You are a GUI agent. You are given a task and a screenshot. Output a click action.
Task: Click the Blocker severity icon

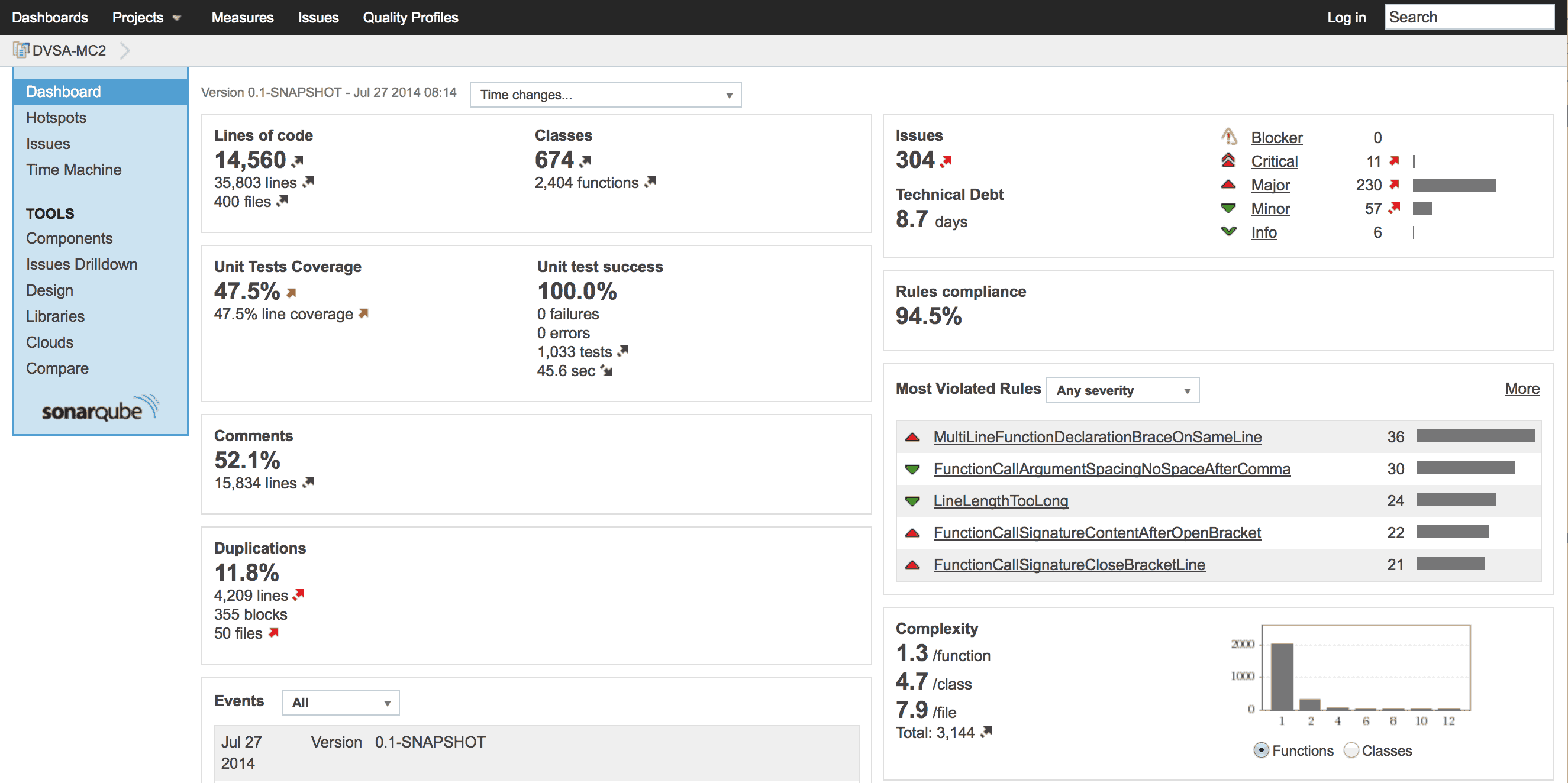click(1228, 136)
